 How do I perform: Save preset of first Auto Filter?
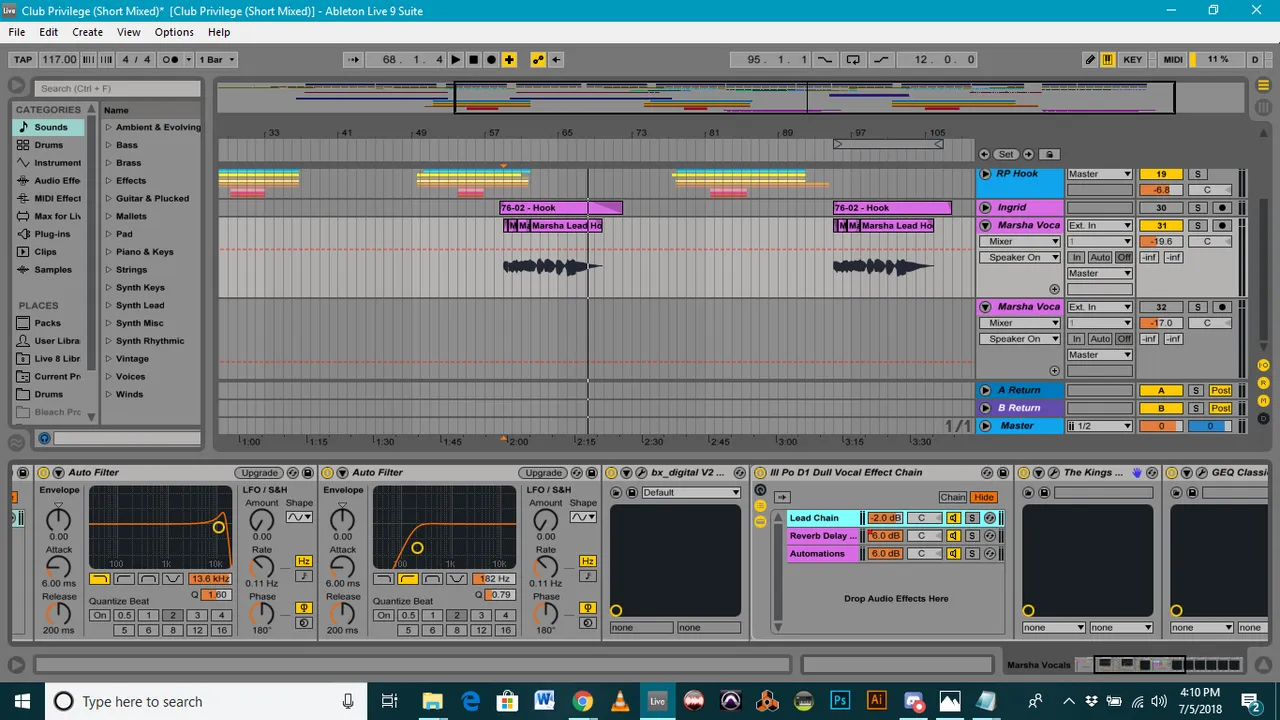click(308, 473)
